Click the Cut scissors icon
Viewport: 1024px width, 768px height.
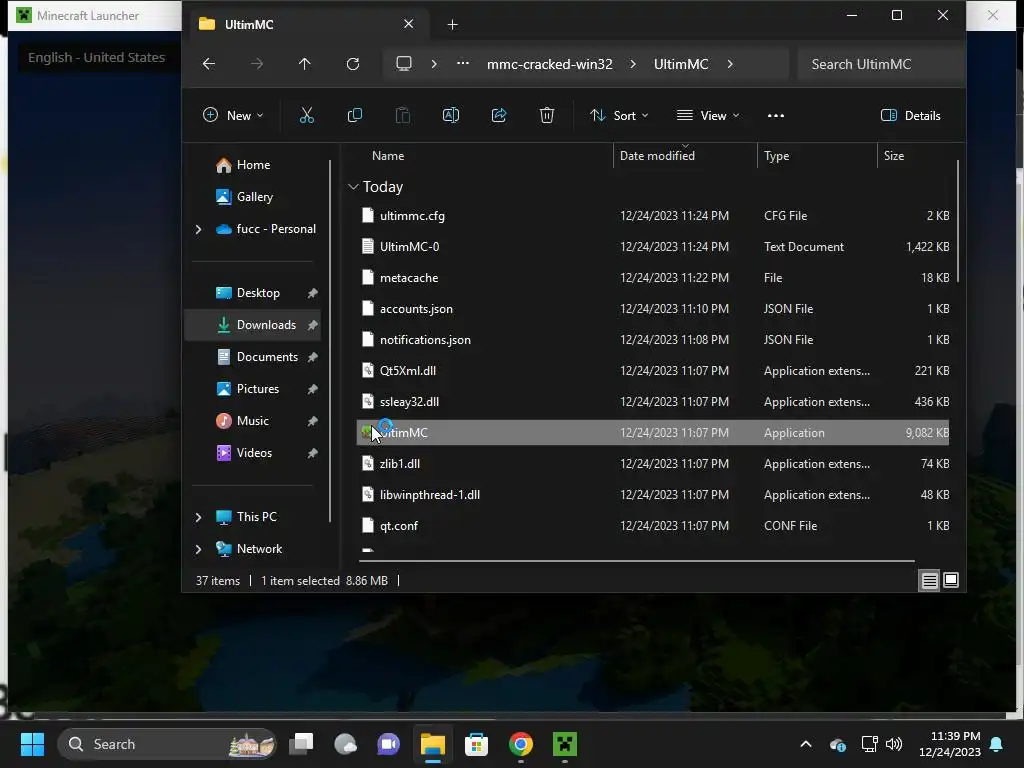click(306, 116)
